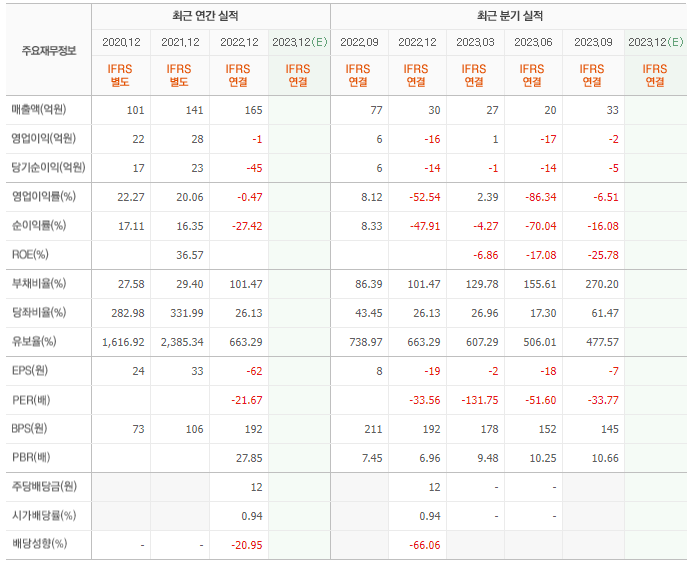Click the operating margin value -86.34

tap(541, 197)
